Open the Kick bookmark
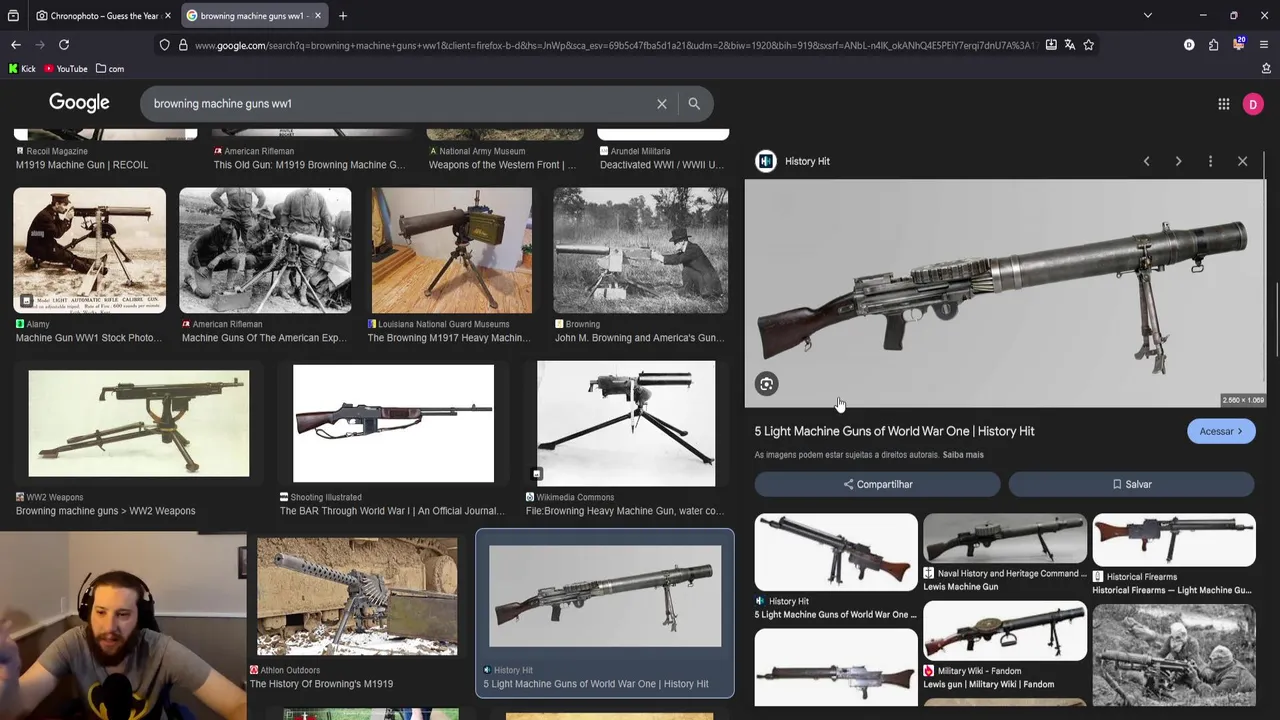Screen dimensions: 1280x720 22,69
